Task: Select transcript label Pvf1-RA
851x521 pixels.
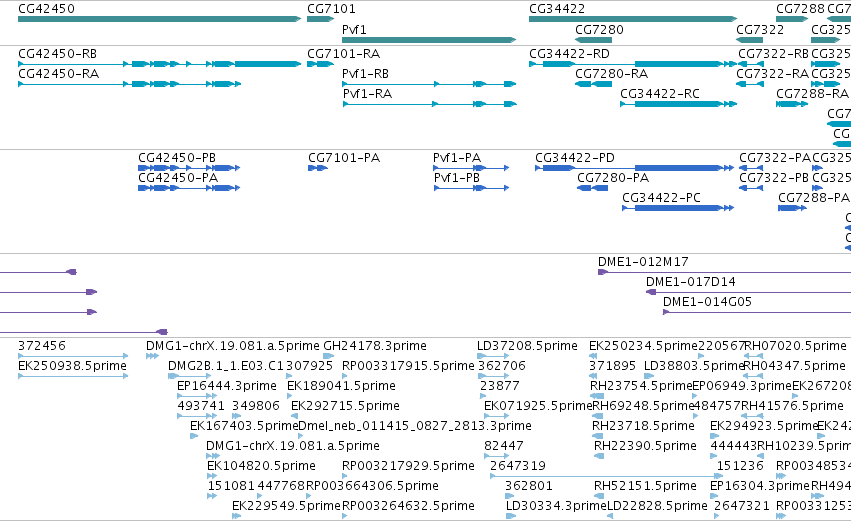Action: pyautogui.click(x=367, y=94)
